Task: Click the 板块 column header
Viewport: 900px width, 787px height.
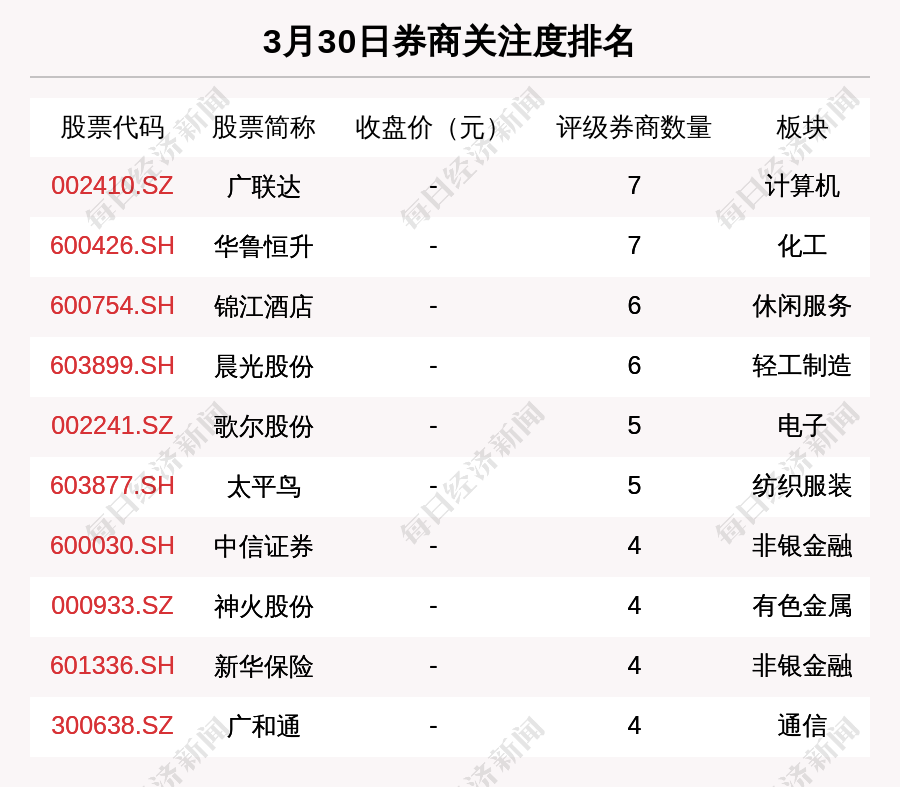Action: (x=802, y=127)
